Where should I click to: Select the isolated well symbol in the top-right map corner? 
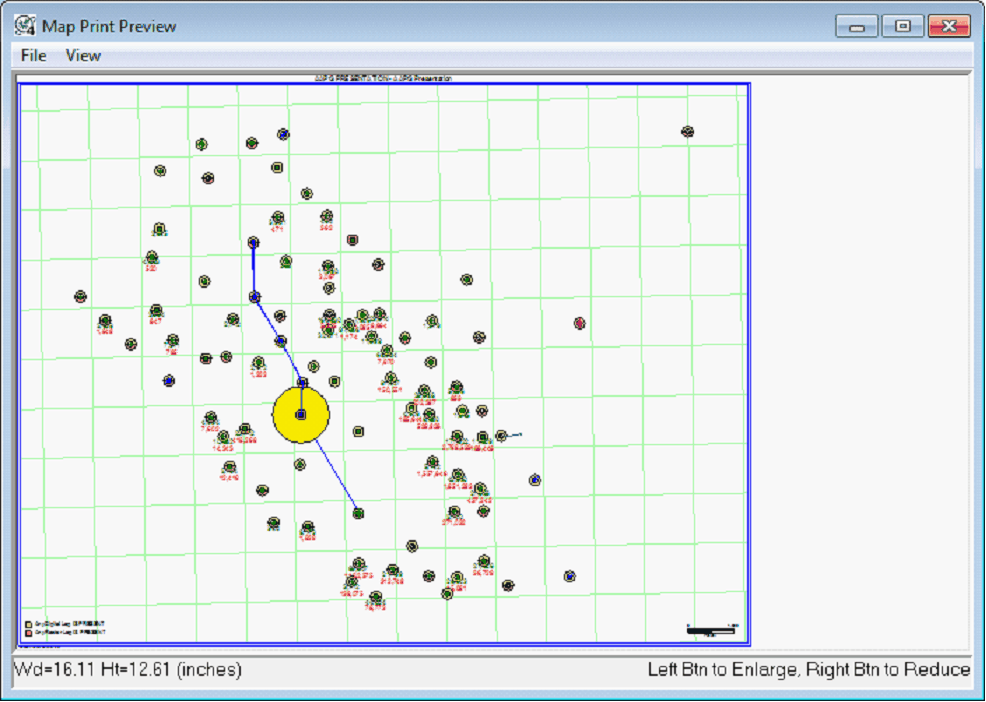(687, 132)
